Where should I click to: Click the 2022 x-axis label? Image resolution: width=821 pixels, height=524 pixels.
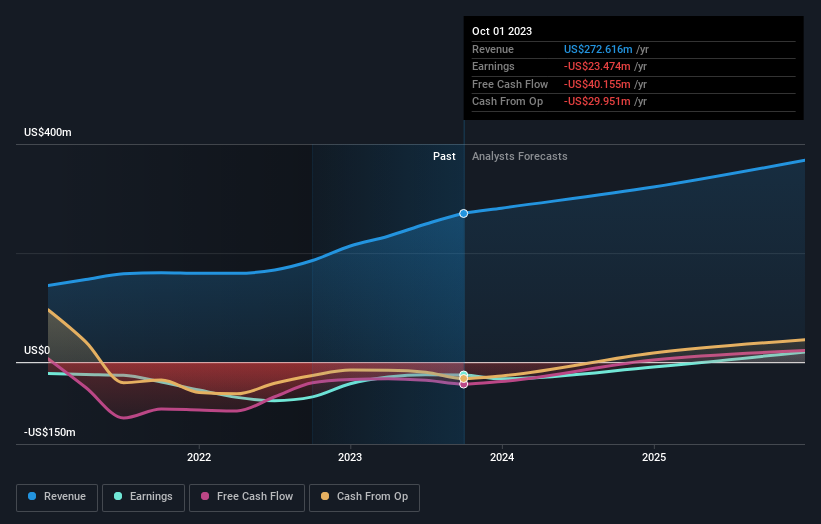point(199,458)
